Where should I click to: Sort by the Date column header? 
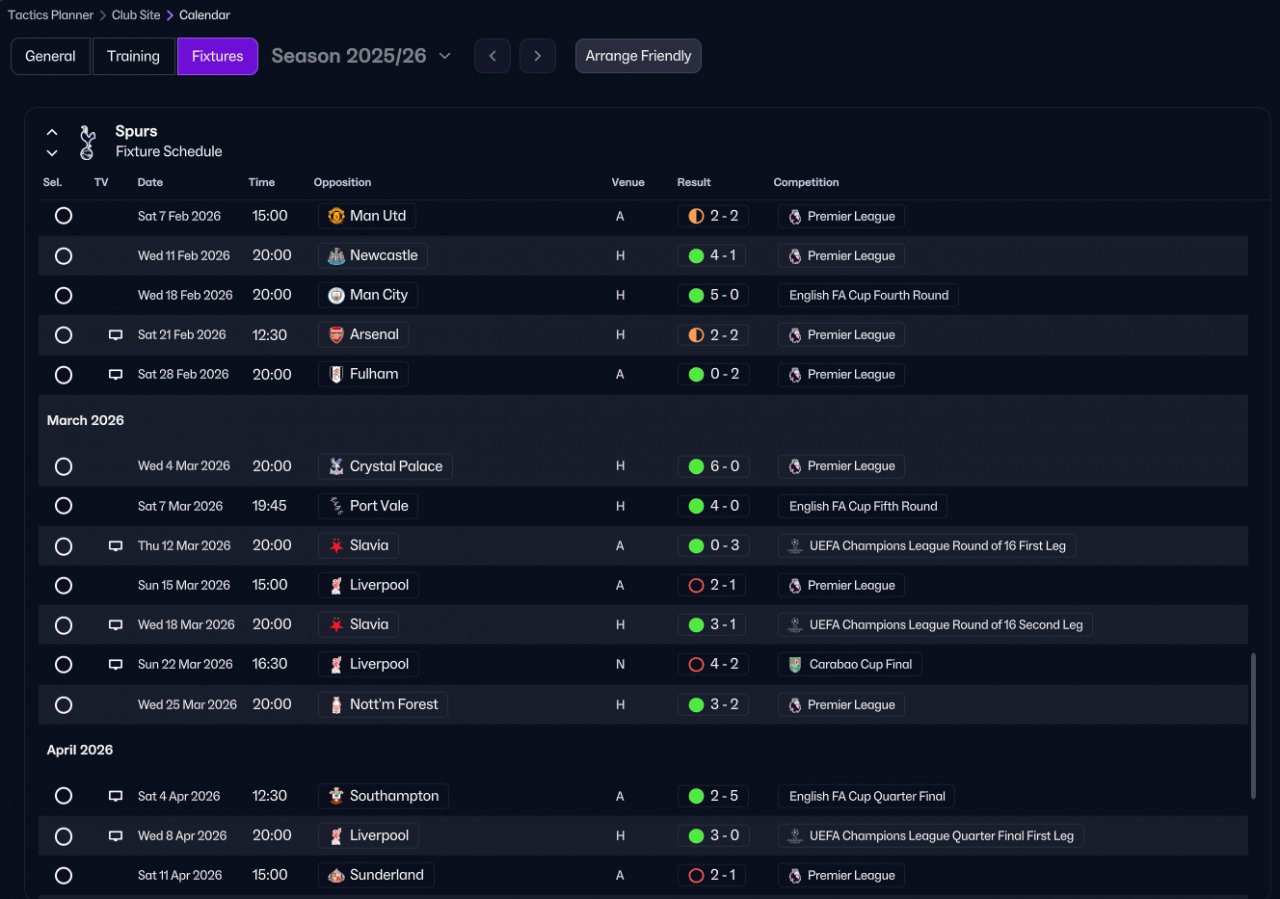coord(150,182)
